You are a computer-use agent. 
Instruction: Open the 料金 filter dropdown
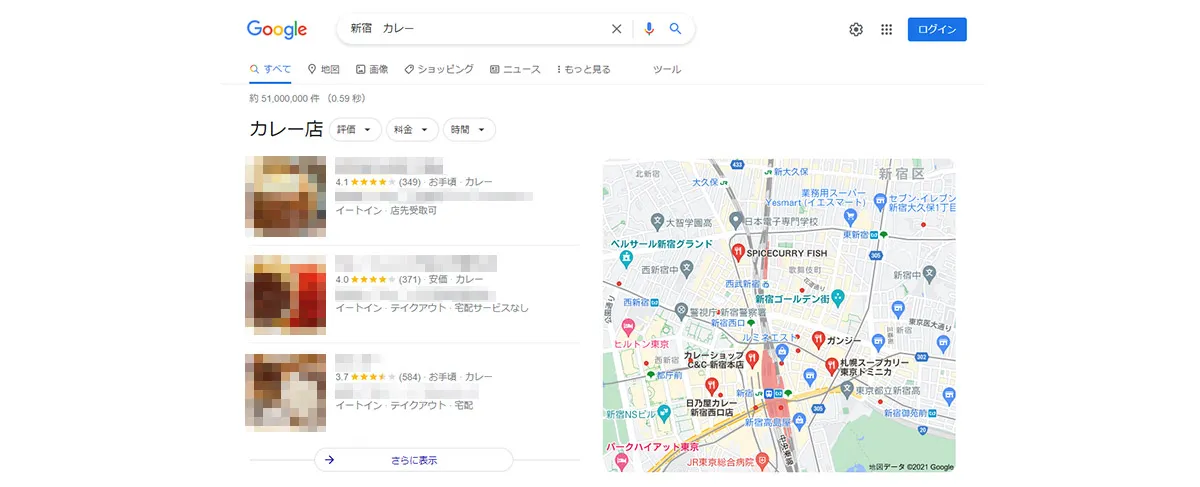tap(412, 130)
